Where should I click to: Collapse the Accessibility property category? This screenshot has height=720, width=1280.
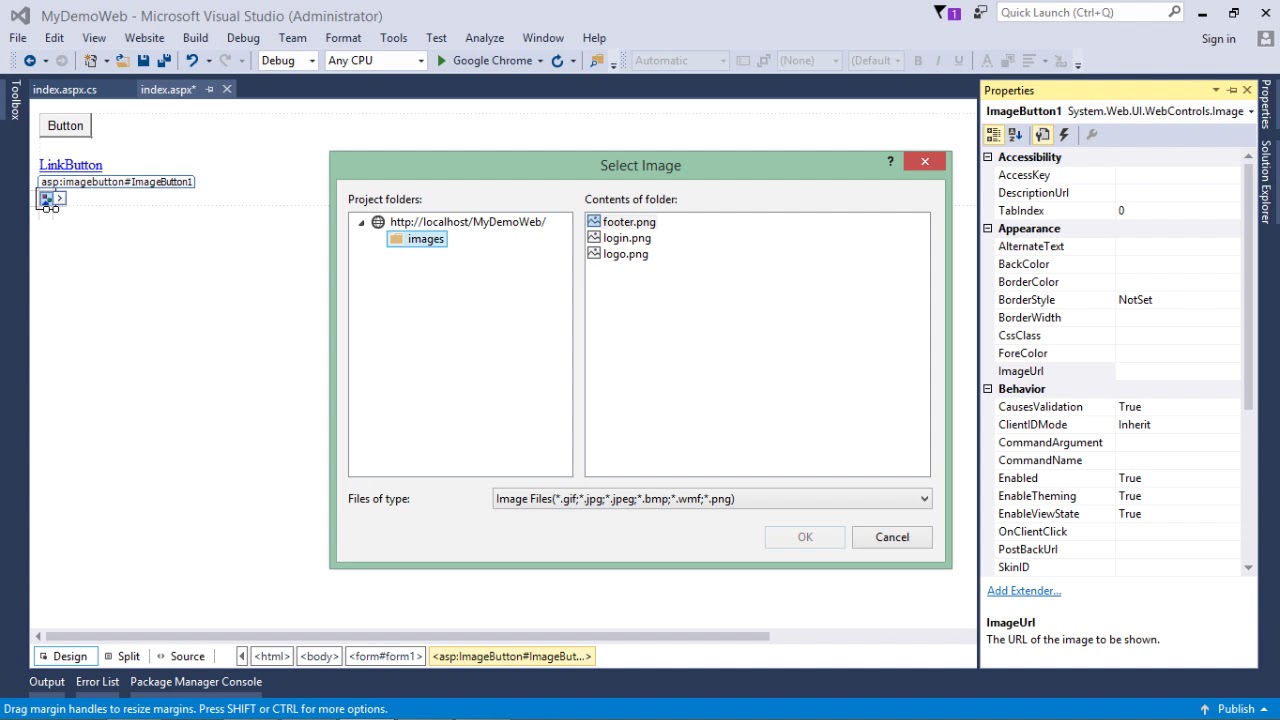tap(988, 157)
